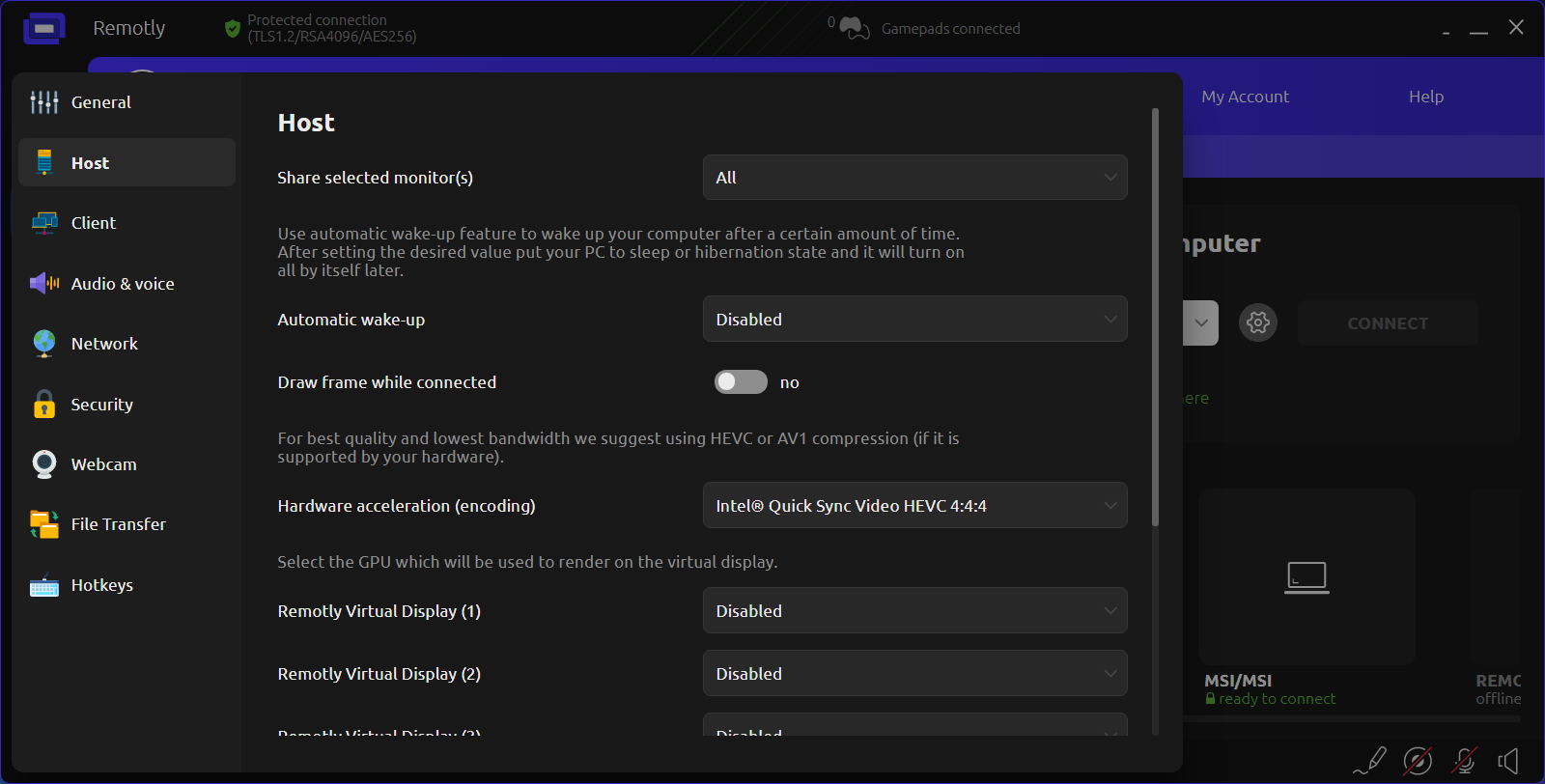
Task: Select the Webcam settings section
Action: (x=103, y=464)
